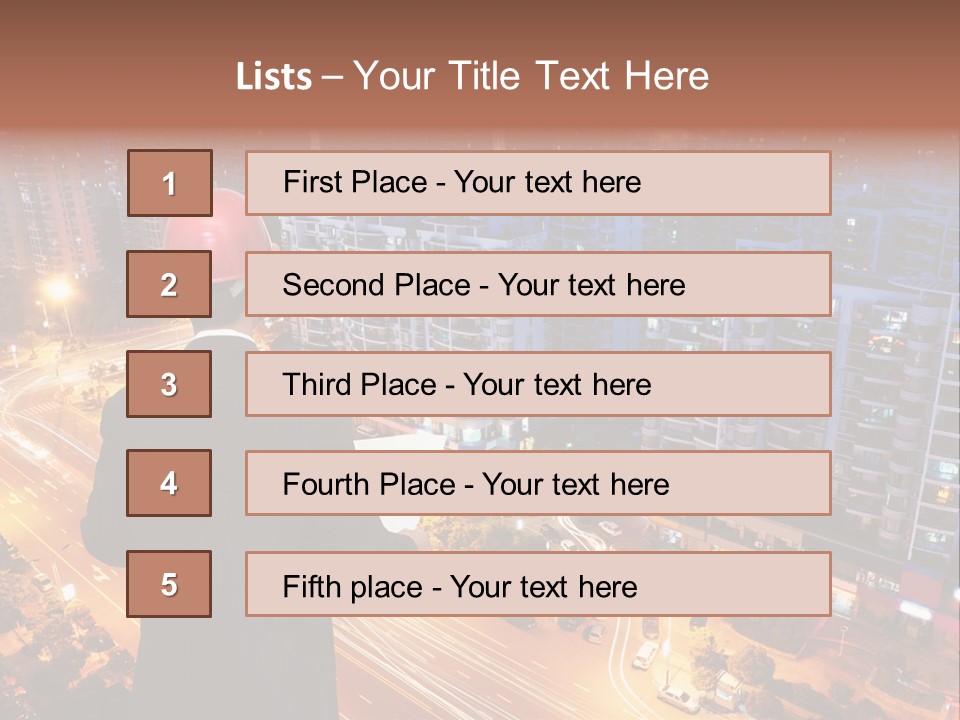Select the number 1 box

tap(170, 183)
